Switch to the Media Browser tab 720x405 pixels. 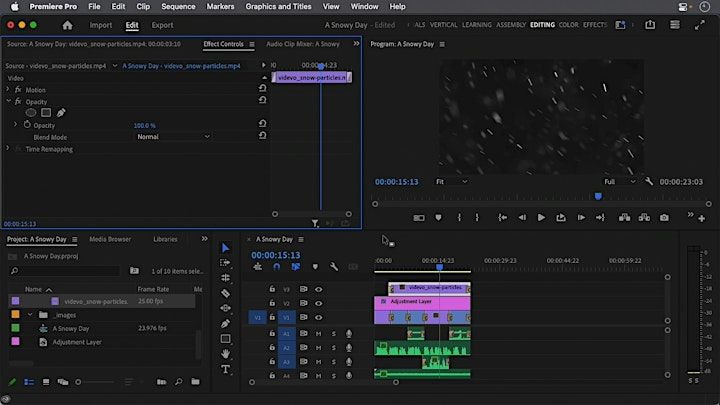pos(110,239)
